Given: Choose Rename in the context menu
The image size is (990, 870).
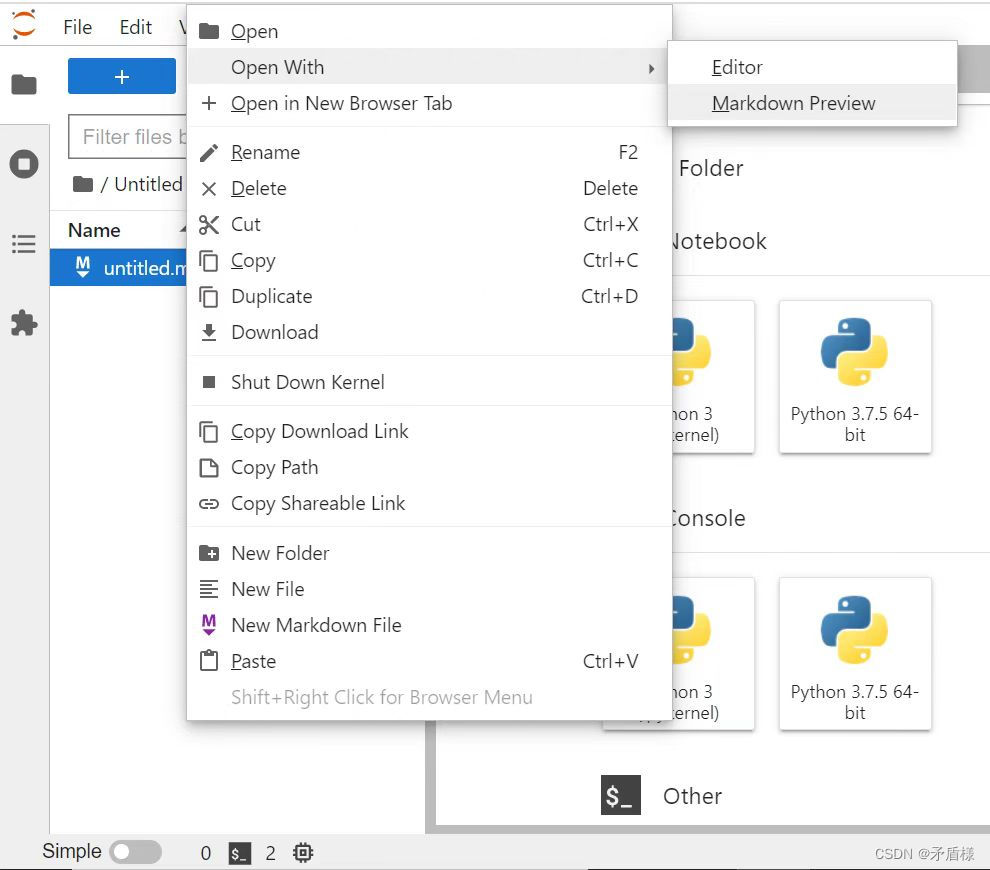Looking at the screenshot, I should click(429, 152).
